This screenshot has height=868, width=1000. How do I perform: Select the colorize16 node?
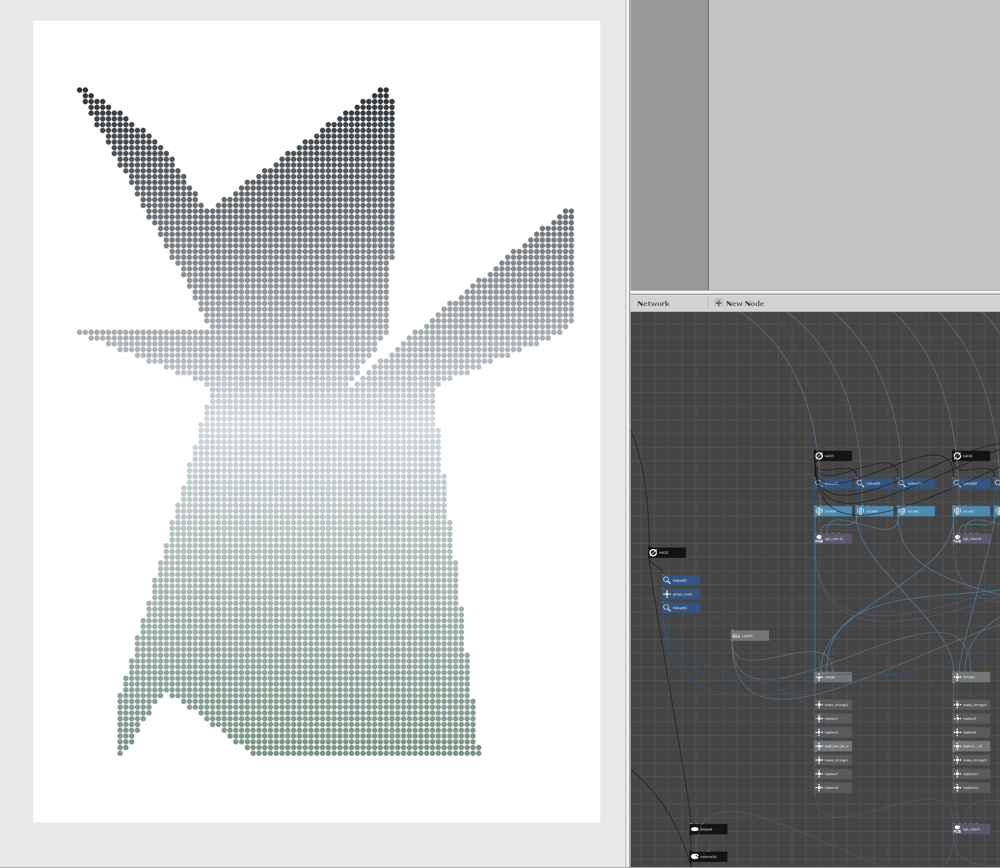709,857
